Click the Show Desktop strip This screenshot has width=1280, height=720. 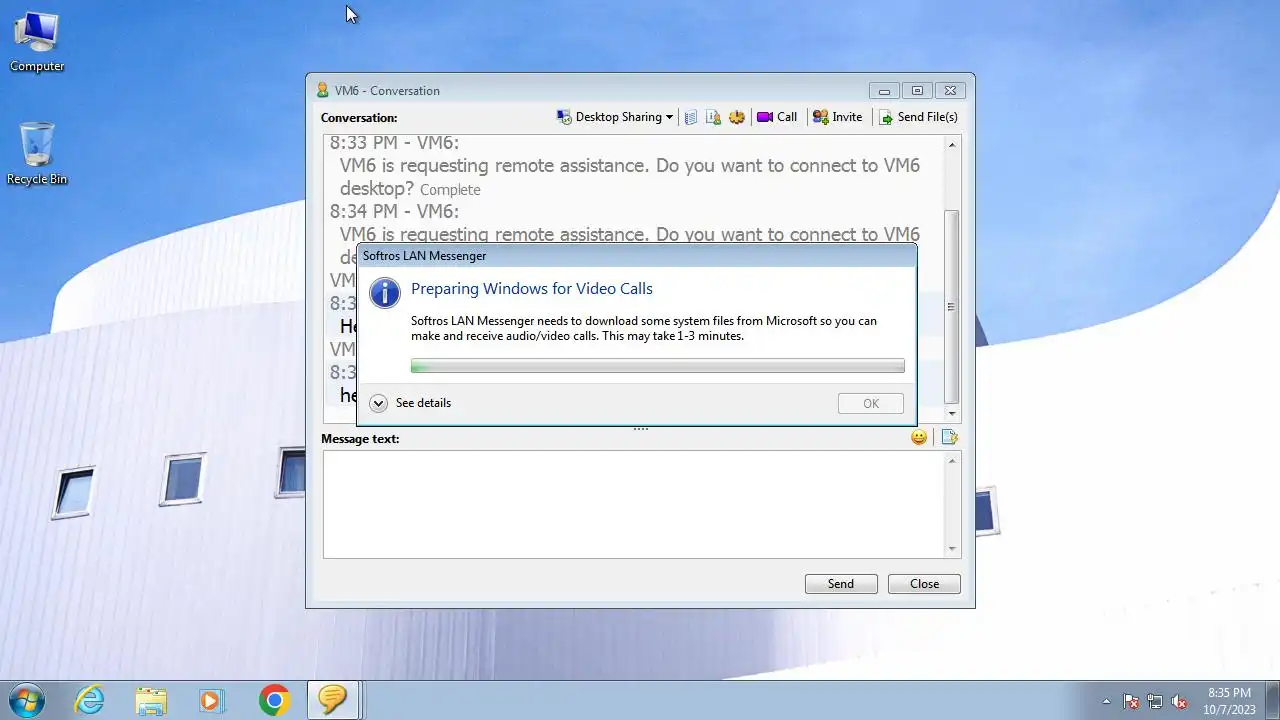(1273, 700)
